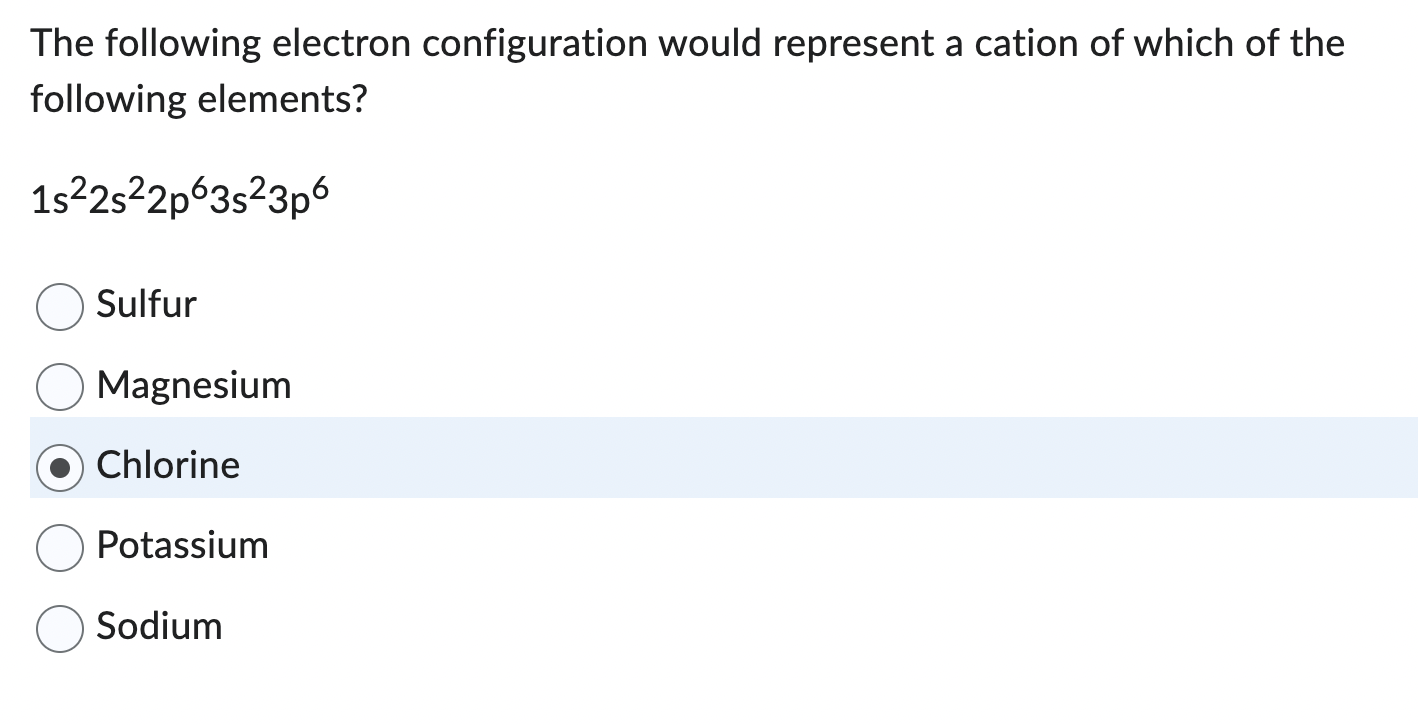Select the Magnesium radio button

[x=59, y=387]
